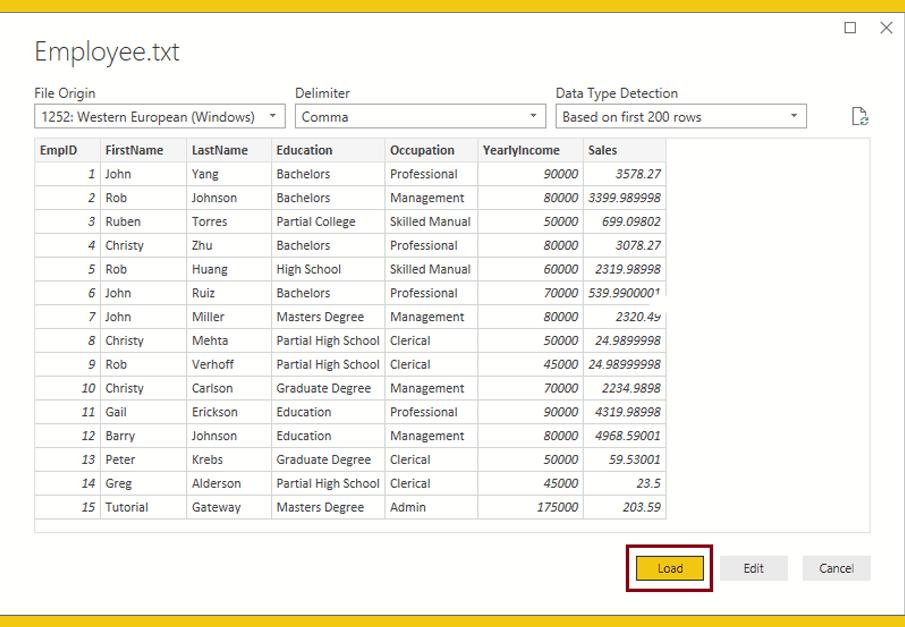Screen dimensions: 905x627
Task: Click the first name Peter
Action: (144, 460)
